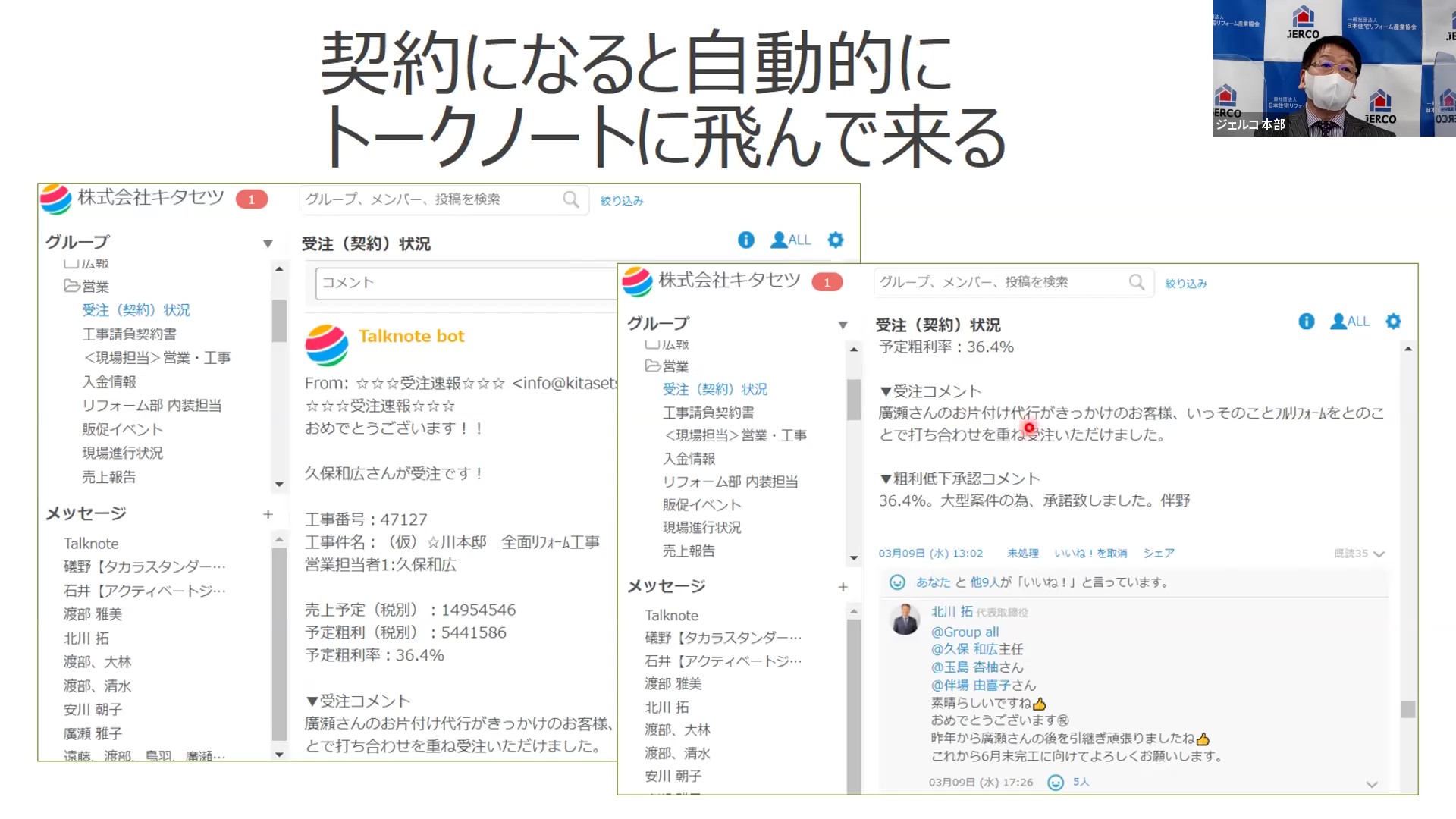Click the @久保 和広 mention
This screenshot has width=1456, height=819.
pos(964,649)
